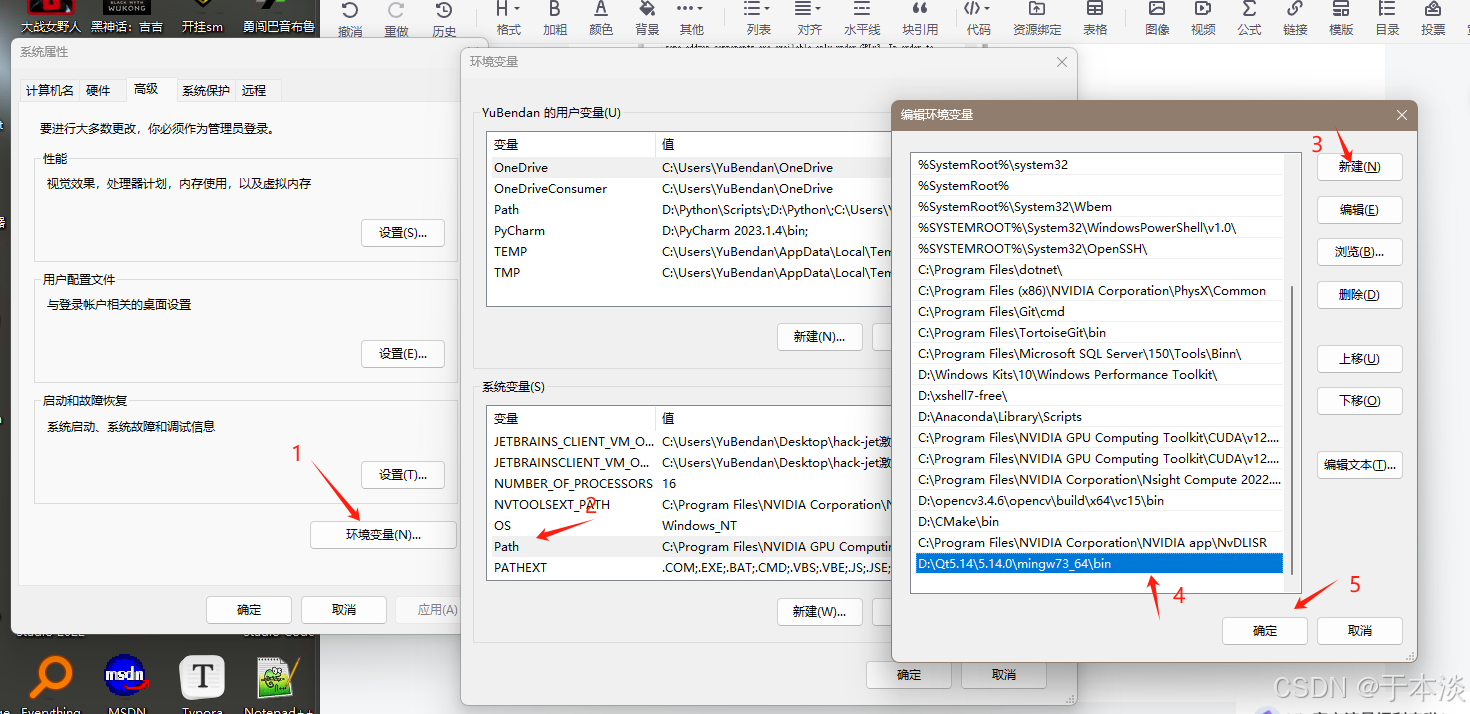
Task: Click 编辑文本(T) button
Action: [1360, 465]
